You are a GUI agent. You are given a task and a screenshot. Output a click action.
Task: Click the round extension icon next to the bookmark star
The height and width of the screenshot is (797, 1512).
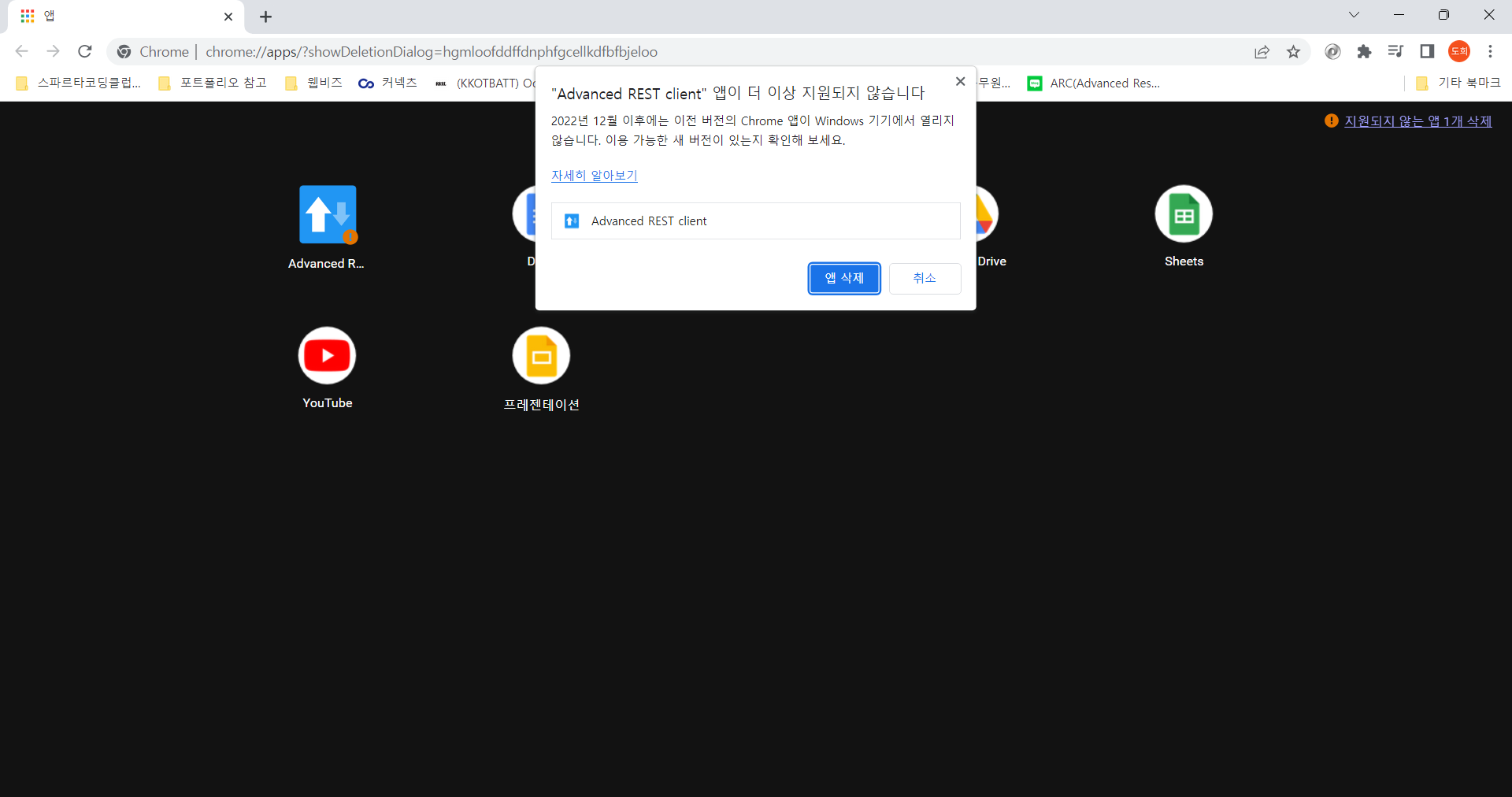tap(1332, 51)
